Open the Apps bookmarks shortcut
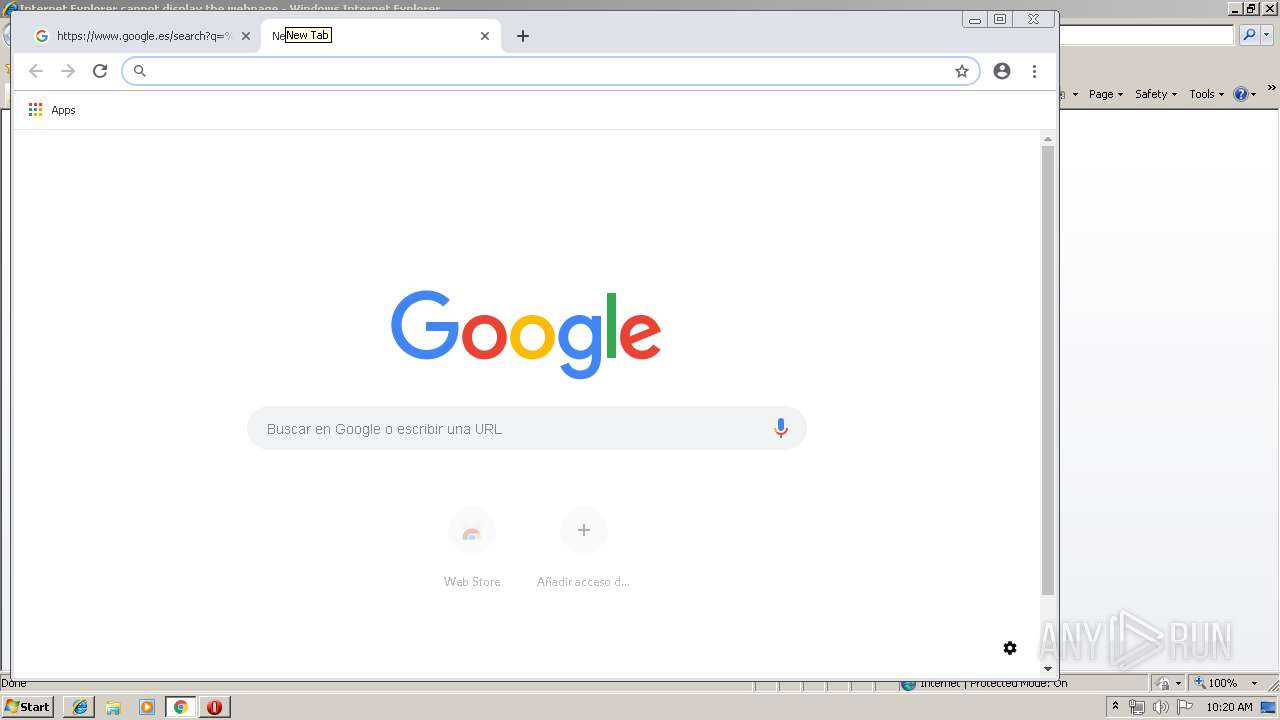Viewport: 1280px width, 720px height. tap(52, 110)
